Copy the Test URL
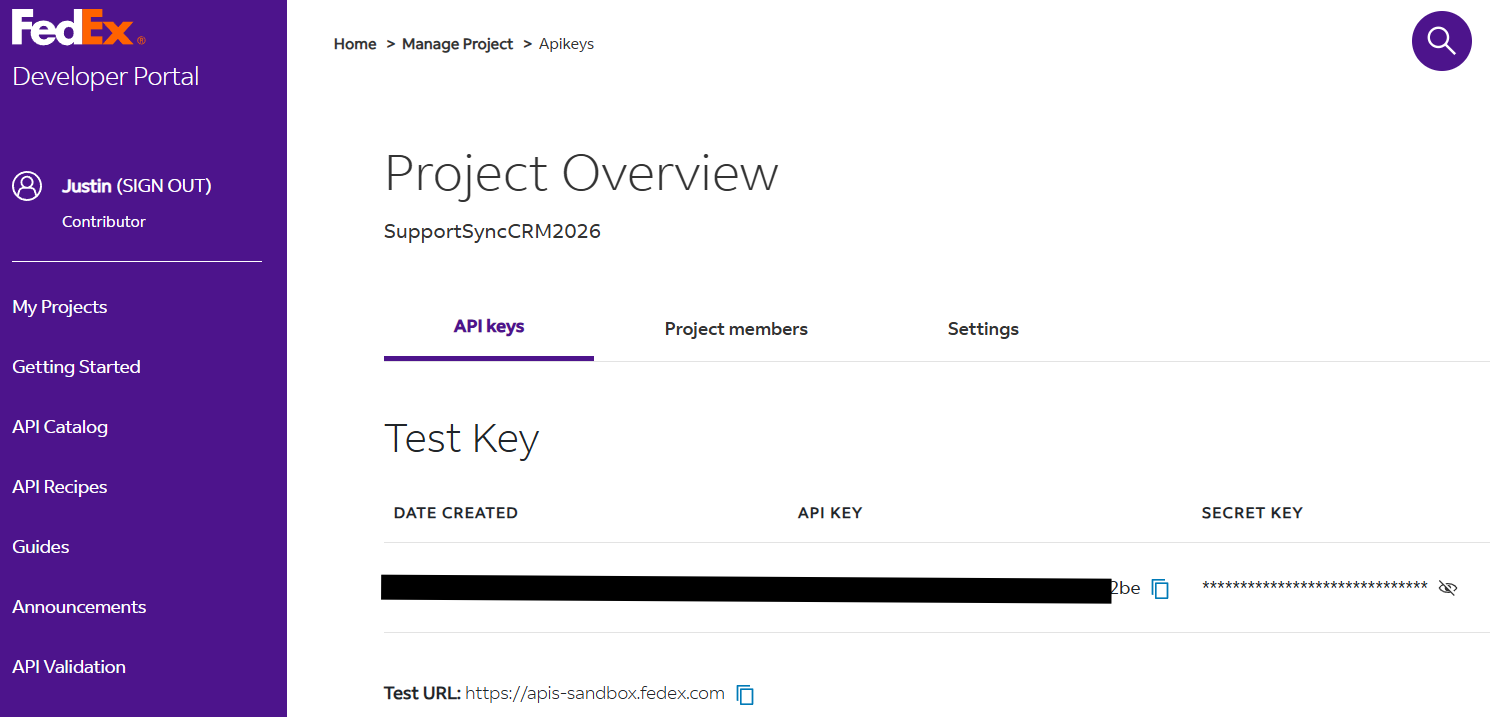Image resolution: width=1490 pixels, height=717 pixels. tap(745, 694)
